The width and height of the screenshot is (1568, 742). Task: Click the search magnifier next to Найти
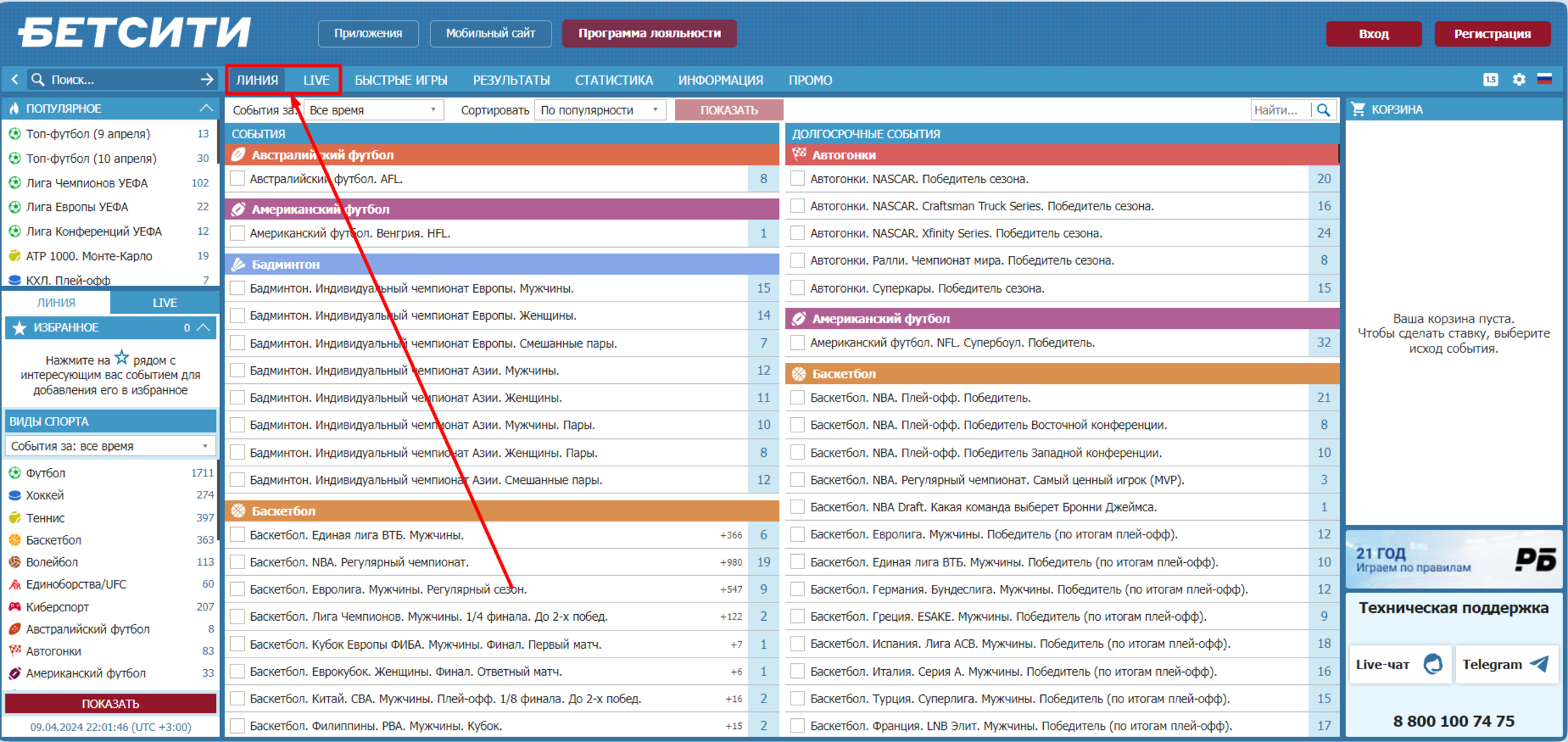click(1324, 110)
